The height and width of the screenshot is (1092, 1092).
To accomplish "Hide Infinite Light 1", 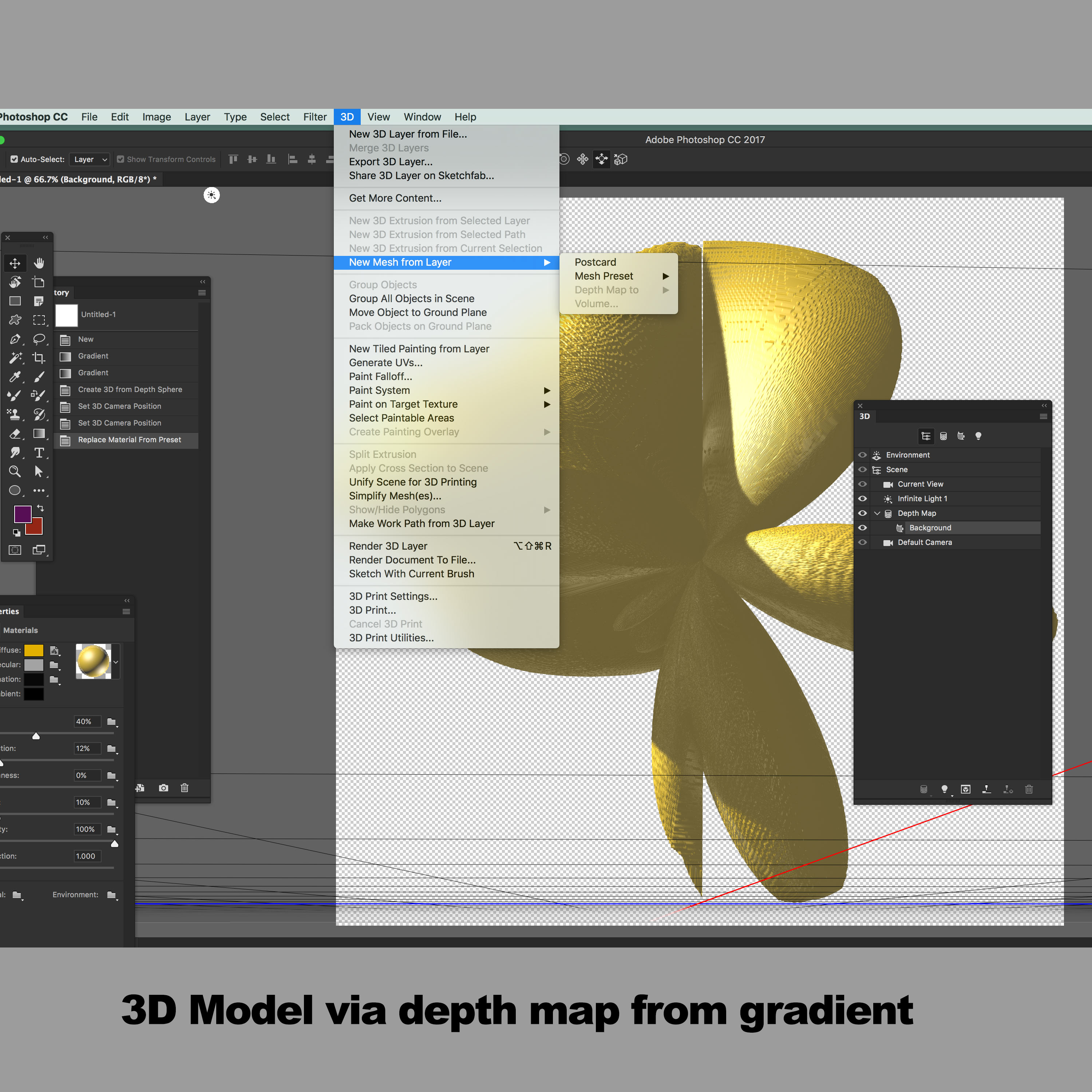I will [863, 499].
